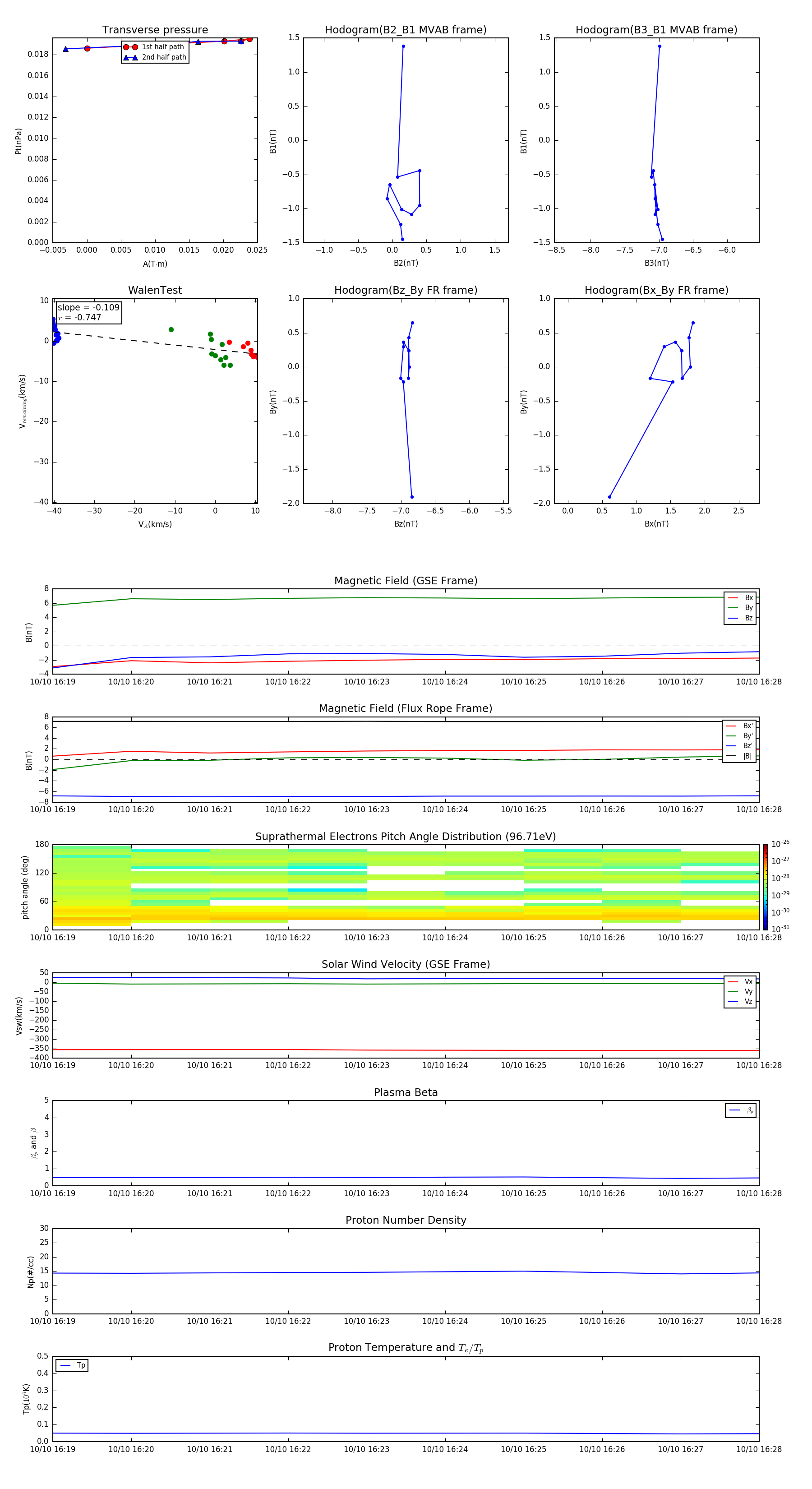
Task: Select the 10^-31 colorbar tick label
Action: pos(780,929)
